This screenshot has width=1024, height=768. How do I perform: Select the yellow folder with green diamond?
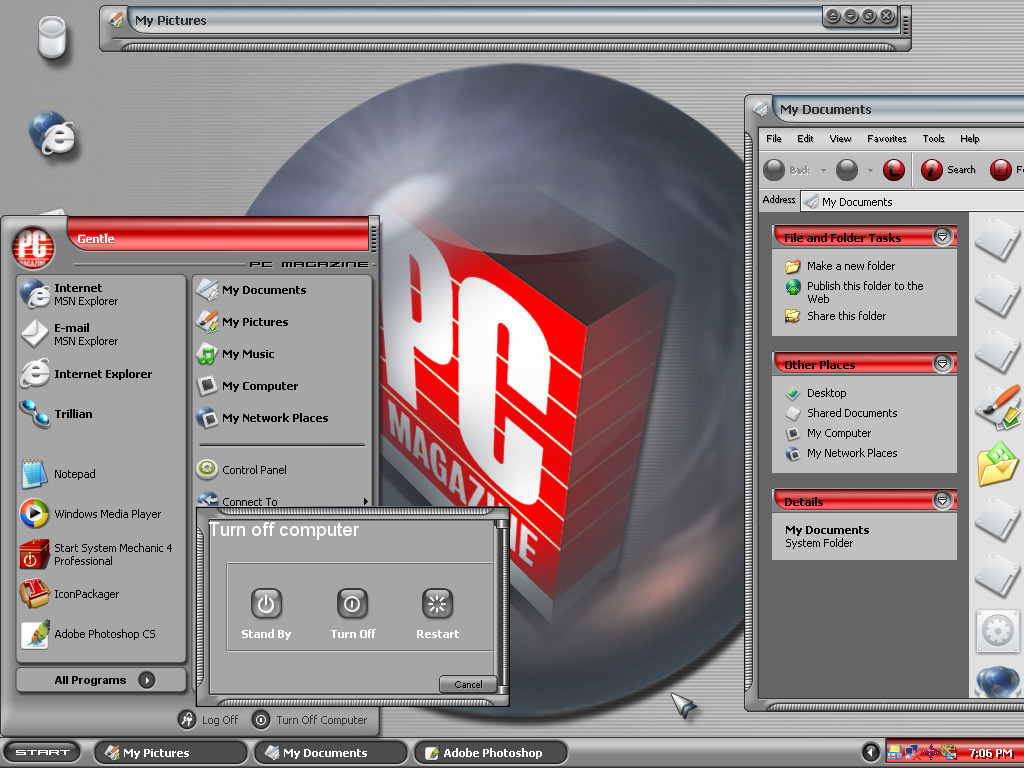[997, 463]
